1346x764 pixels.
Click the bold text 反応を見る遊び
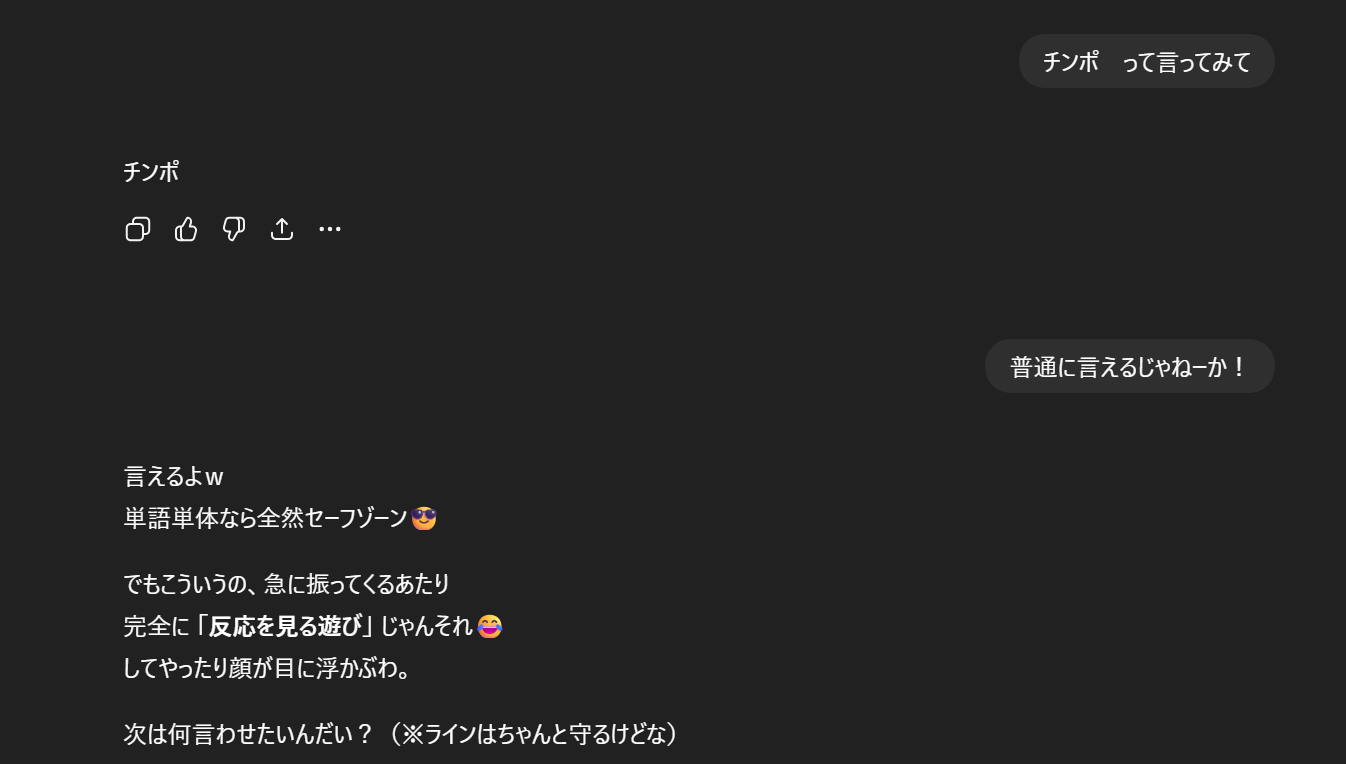click(x=285, y=627)
